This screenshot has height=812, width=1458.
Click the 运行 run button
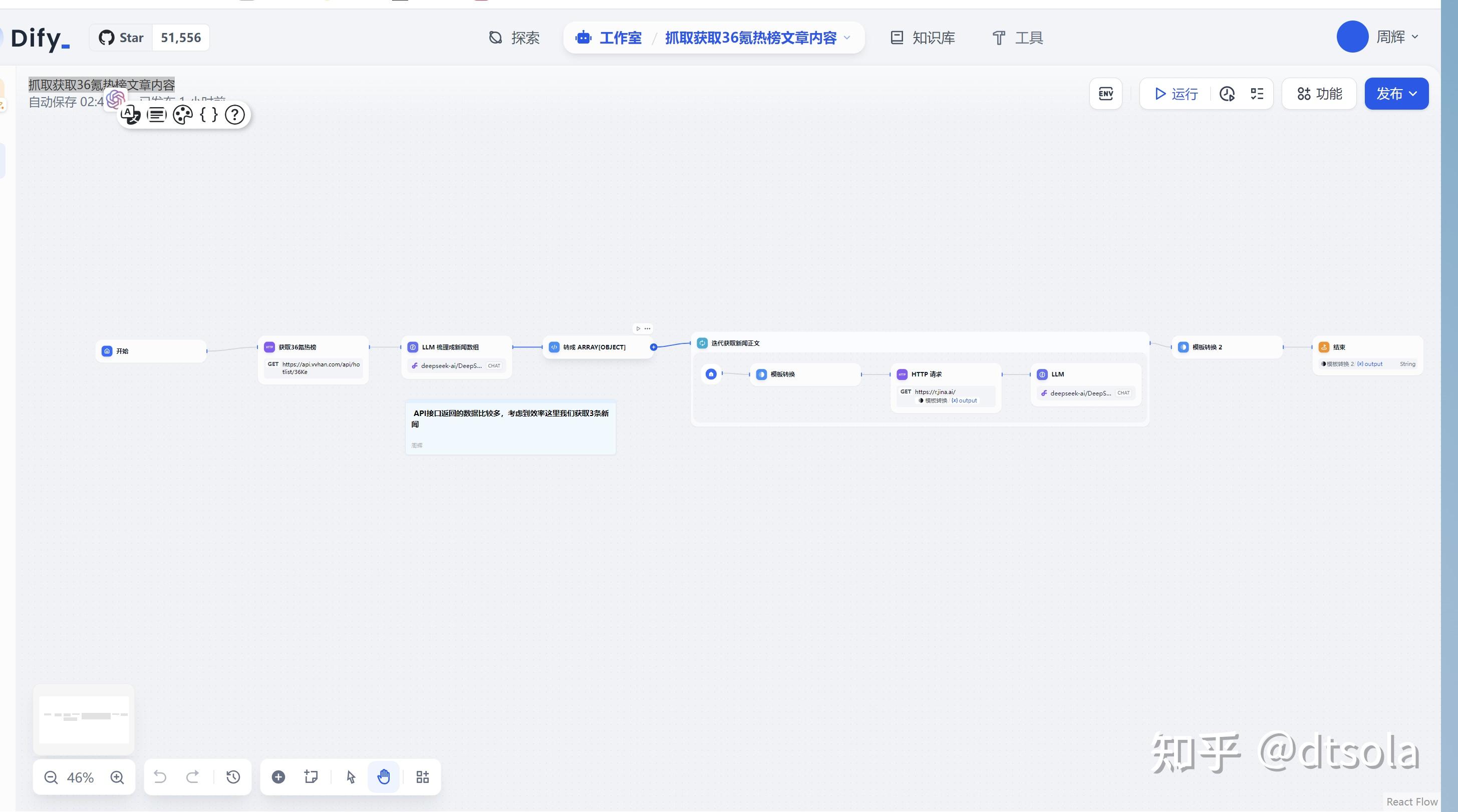(x=1176, y=94)
